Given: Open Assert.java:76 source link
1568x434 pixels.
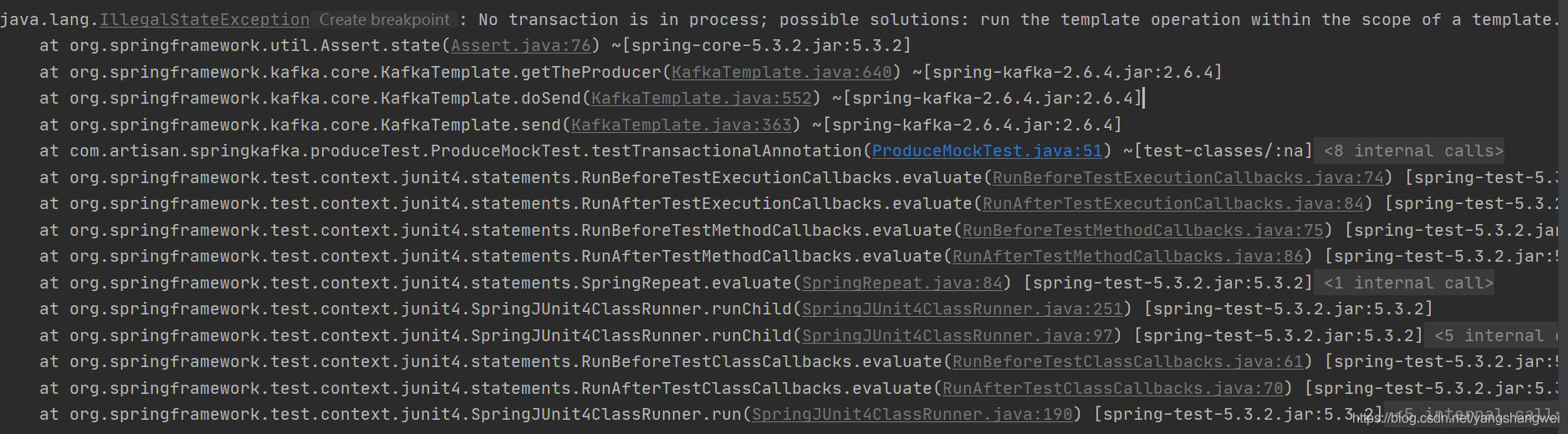Looking at the screenshot, I should tap(520, 45).
